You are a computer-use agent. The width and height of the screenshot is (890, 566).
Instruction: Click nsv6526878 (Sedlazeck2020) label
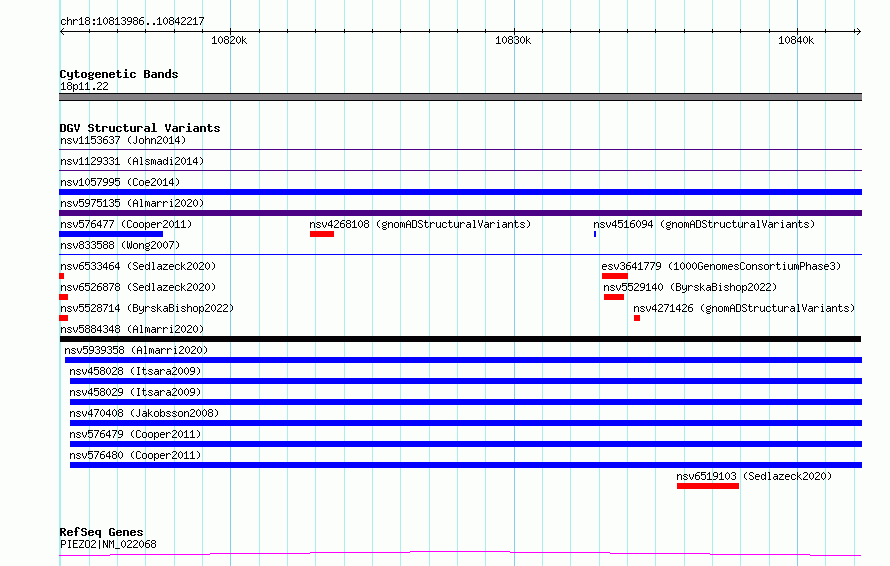(138, 287)
